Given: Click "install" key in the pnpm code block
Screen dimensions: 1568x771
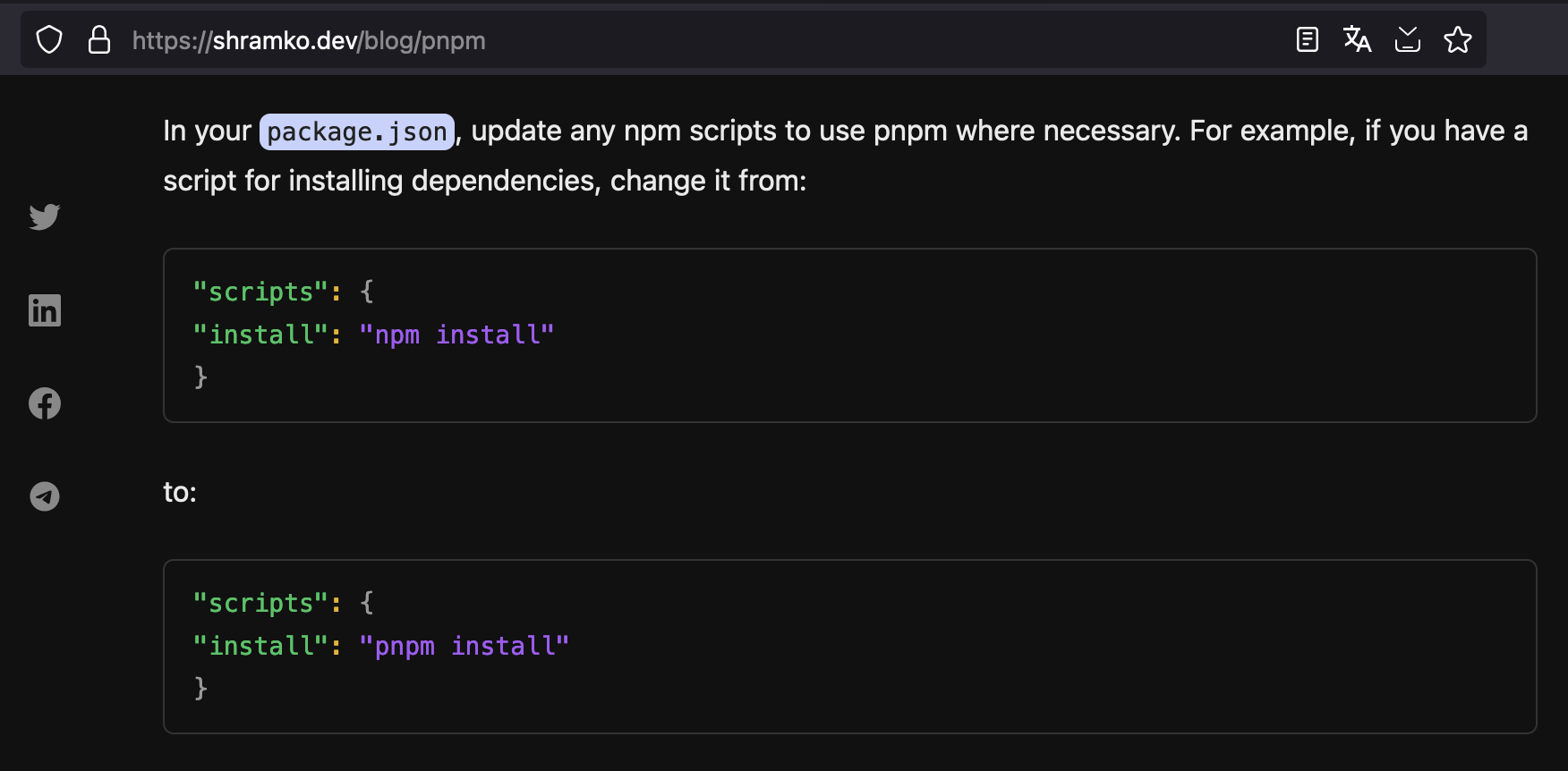Looking at the screenshot, I should (261, 646).
